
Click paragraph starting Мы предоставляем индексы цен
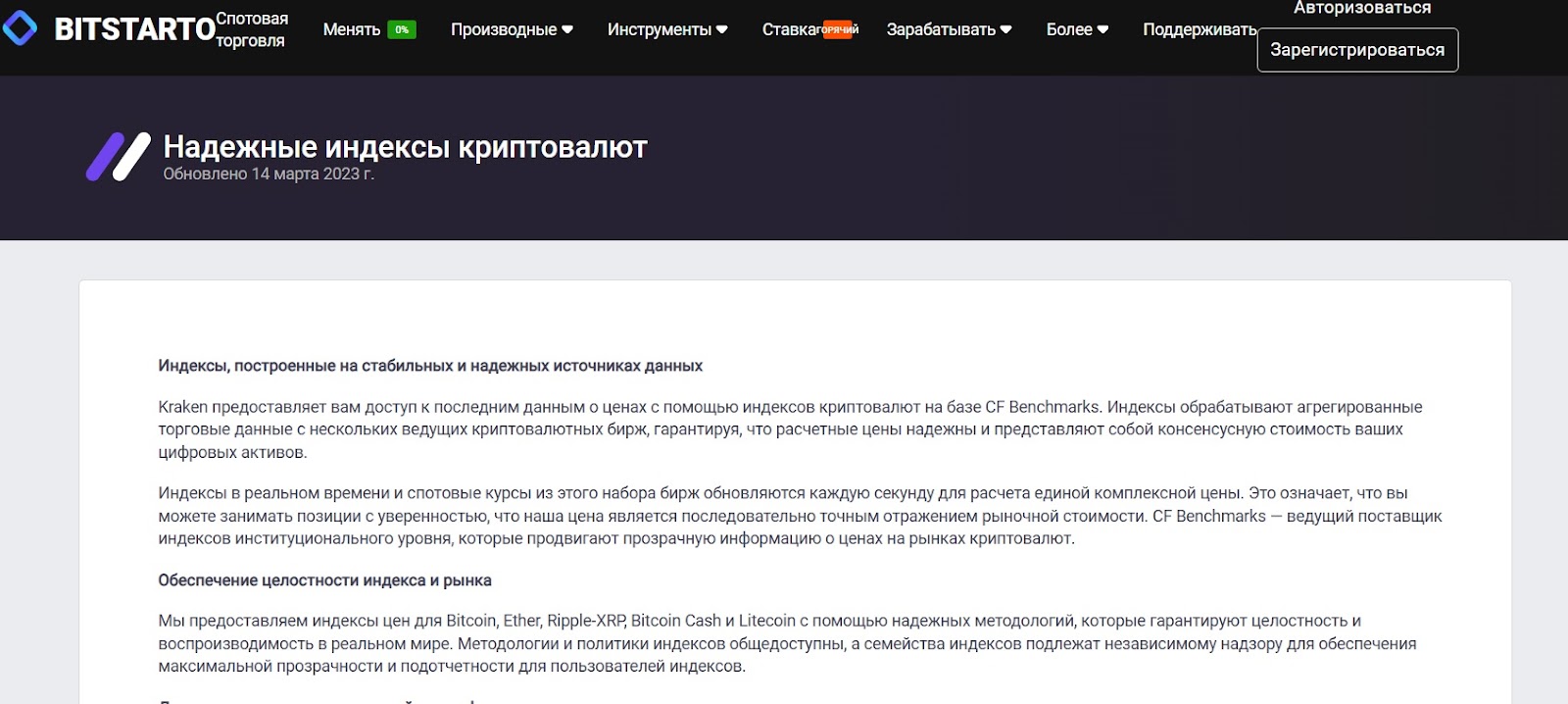[787, 643]
